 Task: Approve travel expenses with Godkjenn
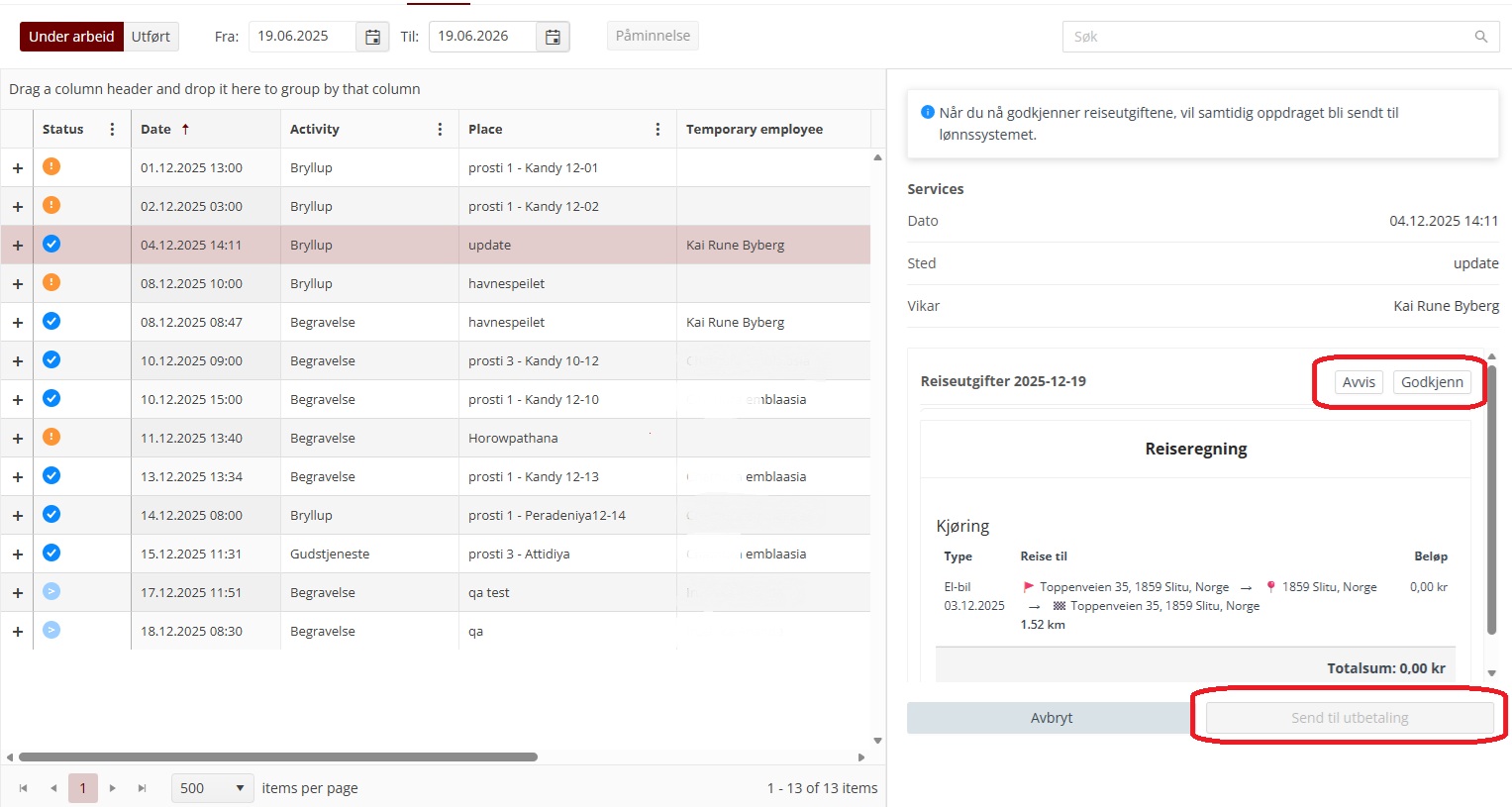[1431, 382]
